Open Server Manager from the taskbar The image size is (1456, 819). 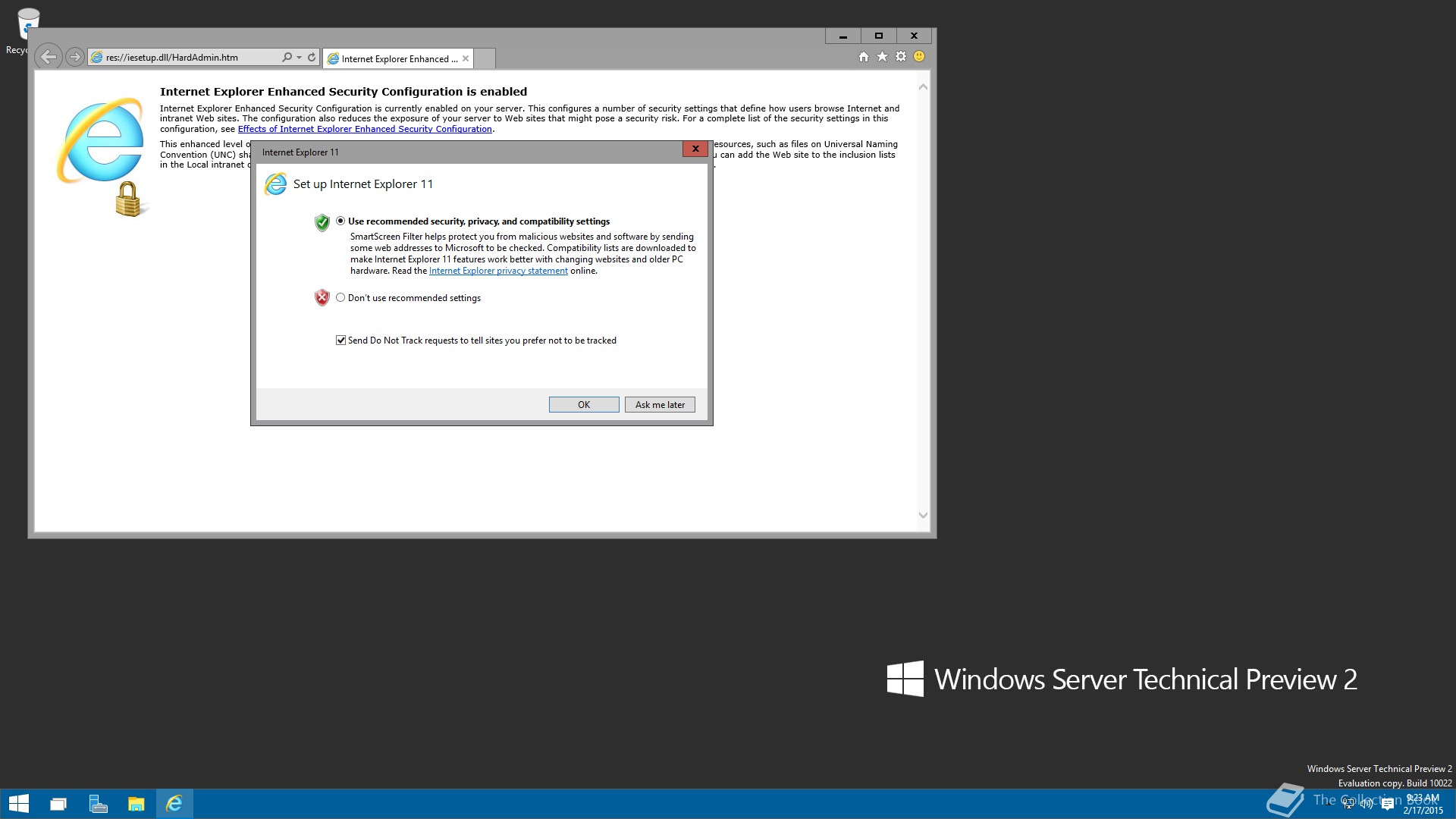[x=98, y=804]
